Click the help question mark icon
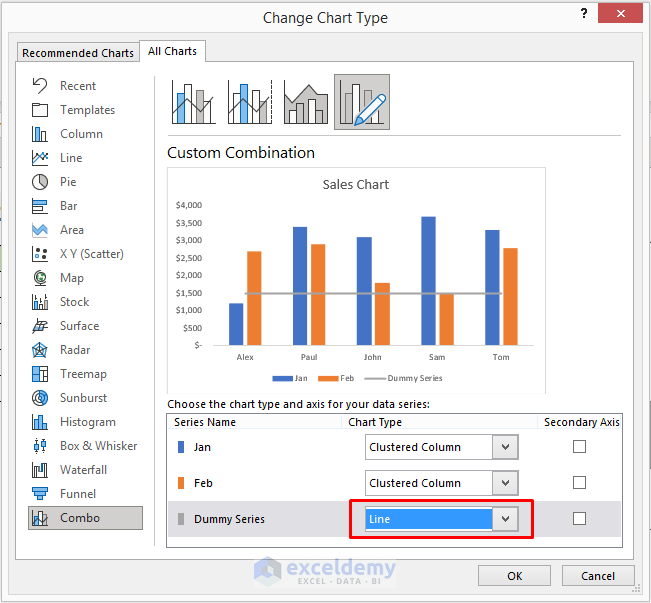 (584, 13)
